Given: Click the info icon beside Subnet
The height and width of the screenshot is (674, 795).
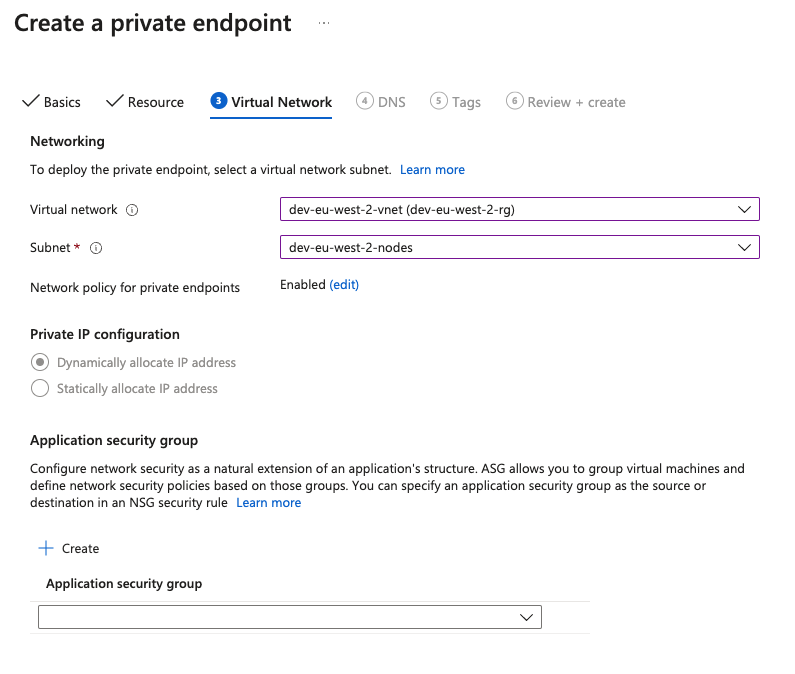Looking at the screenshot, I should pyautogui.click(x=97, y=248).
